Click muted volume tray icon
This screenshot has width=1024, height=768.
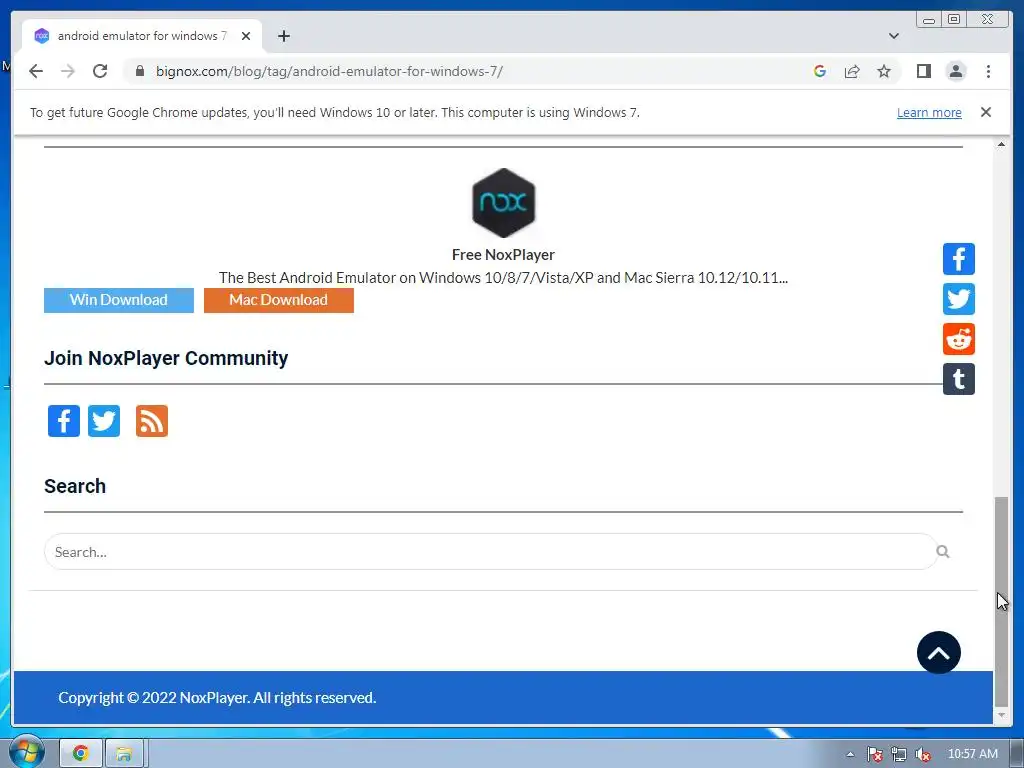(x=923, y=754)
